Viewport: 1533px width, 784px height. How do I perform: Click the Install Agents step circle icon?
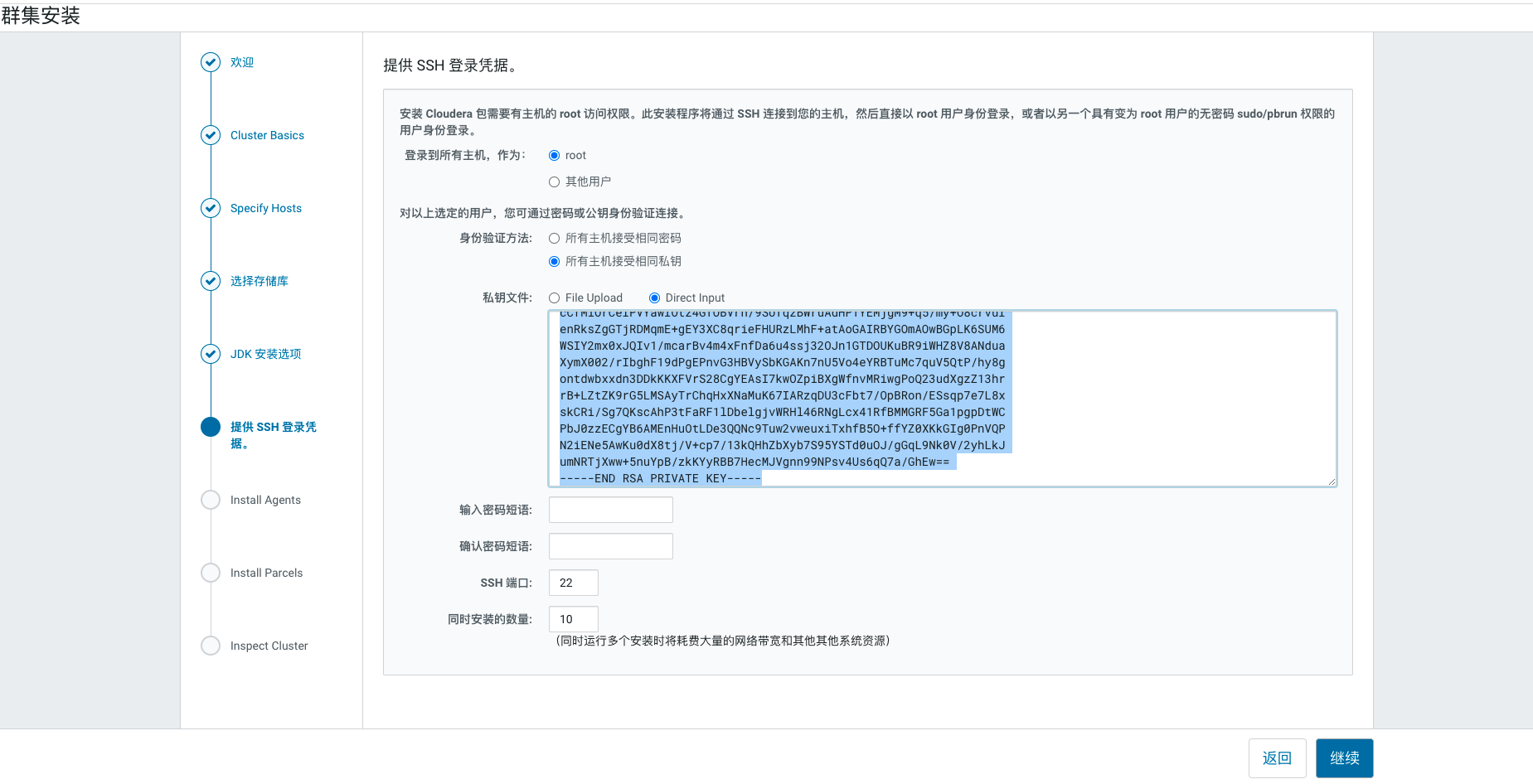click(211, 500)
